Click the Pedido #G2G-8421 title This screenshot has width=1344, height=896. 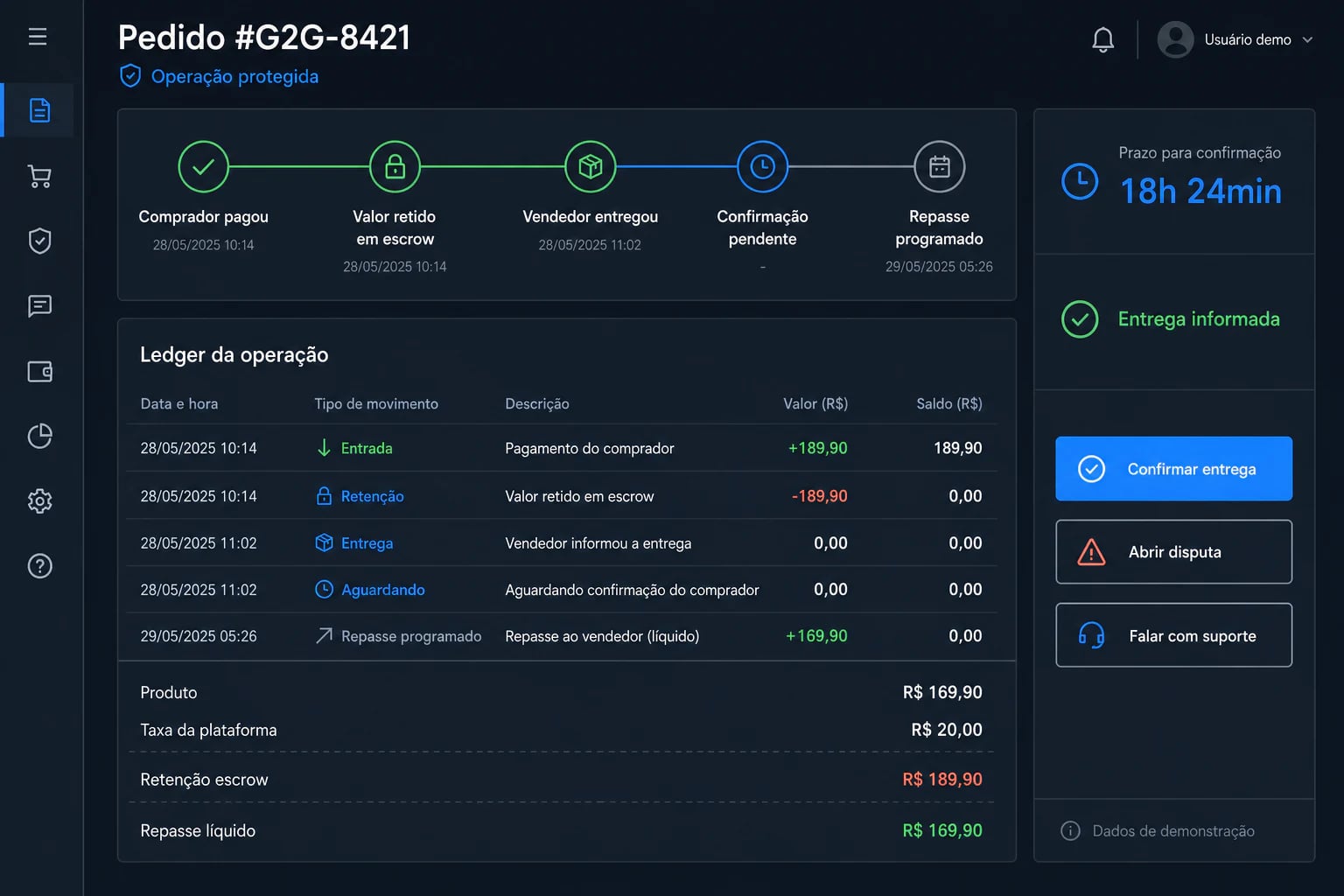tap(264, 38)
